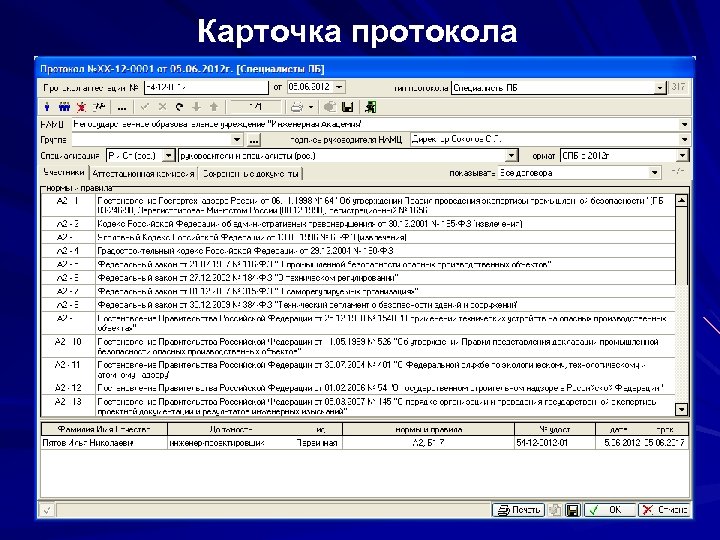This screenshot has height=540, width=720.
Task: Switch to the Аттестационная комиссия tab
Action: (x=143, y=174)
